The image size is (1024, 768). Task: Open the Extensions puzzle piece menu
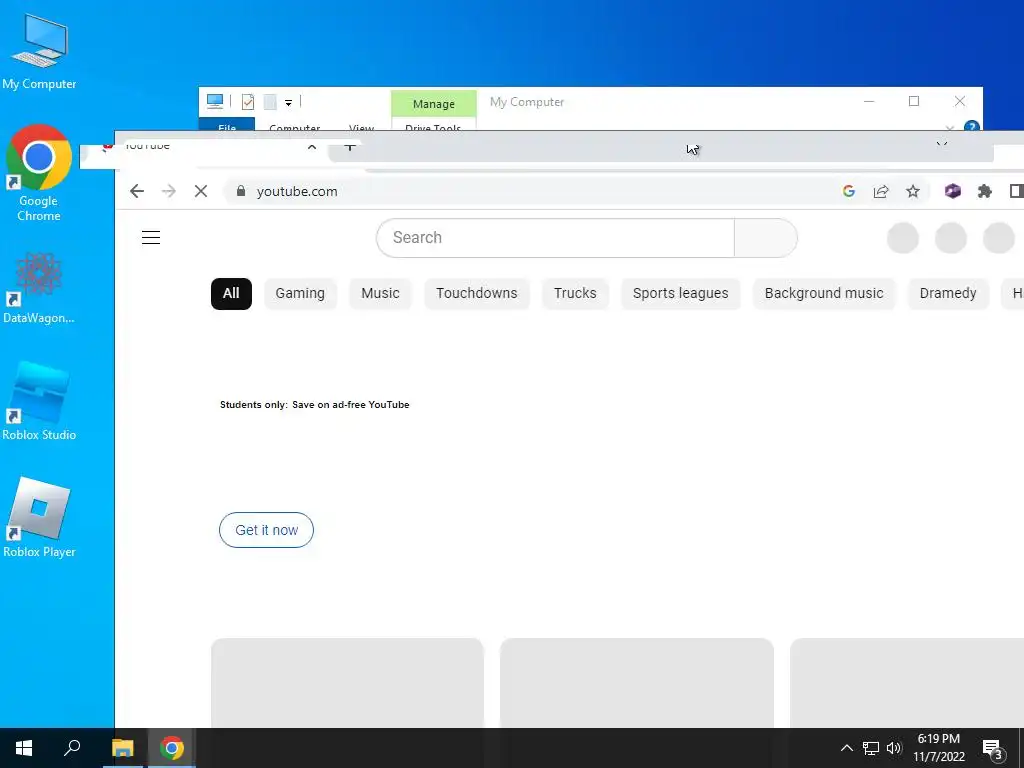pyautogui.click(x=984, y=191)
